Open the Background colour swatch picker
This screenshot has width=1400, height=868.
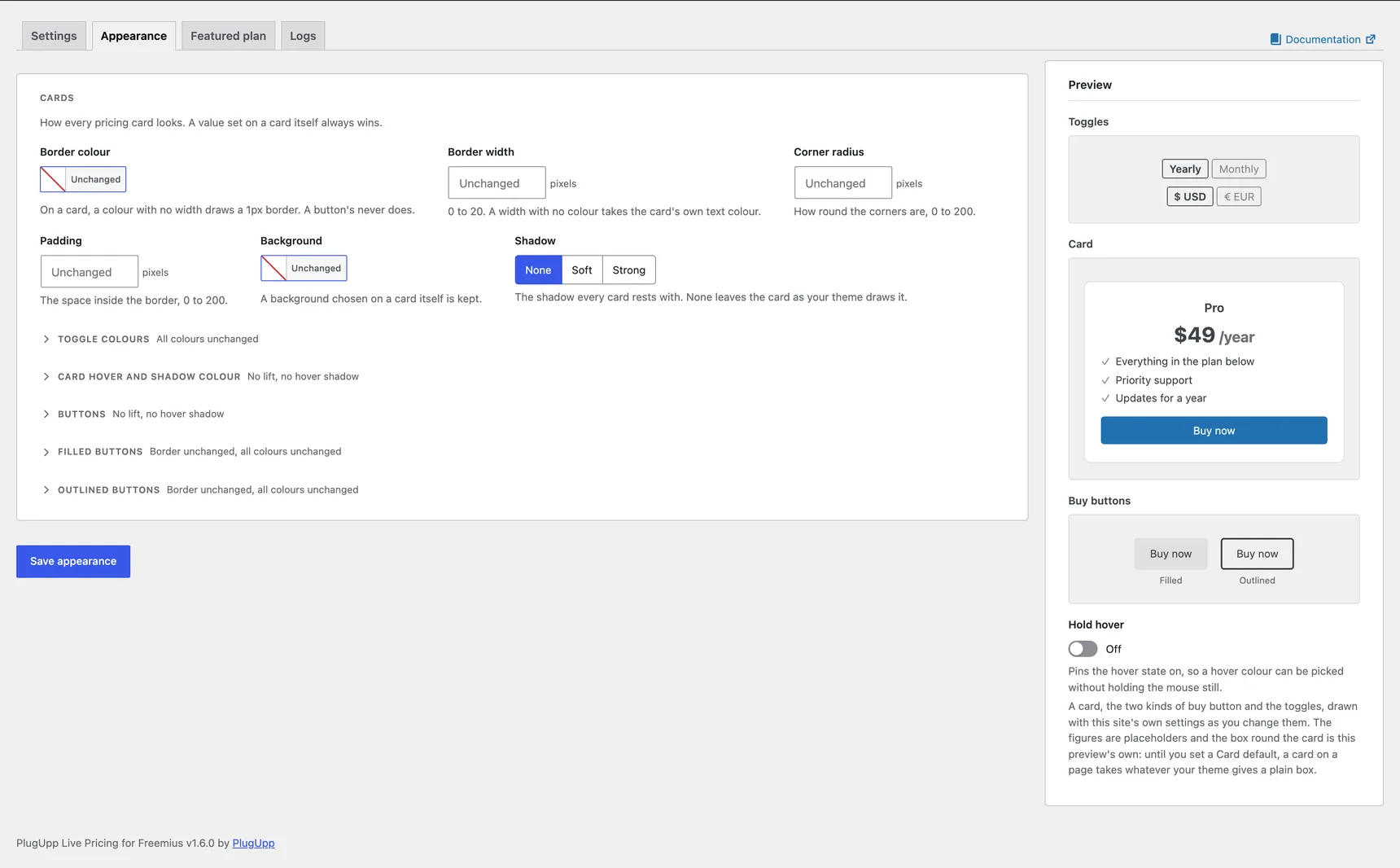click(304, 268)
